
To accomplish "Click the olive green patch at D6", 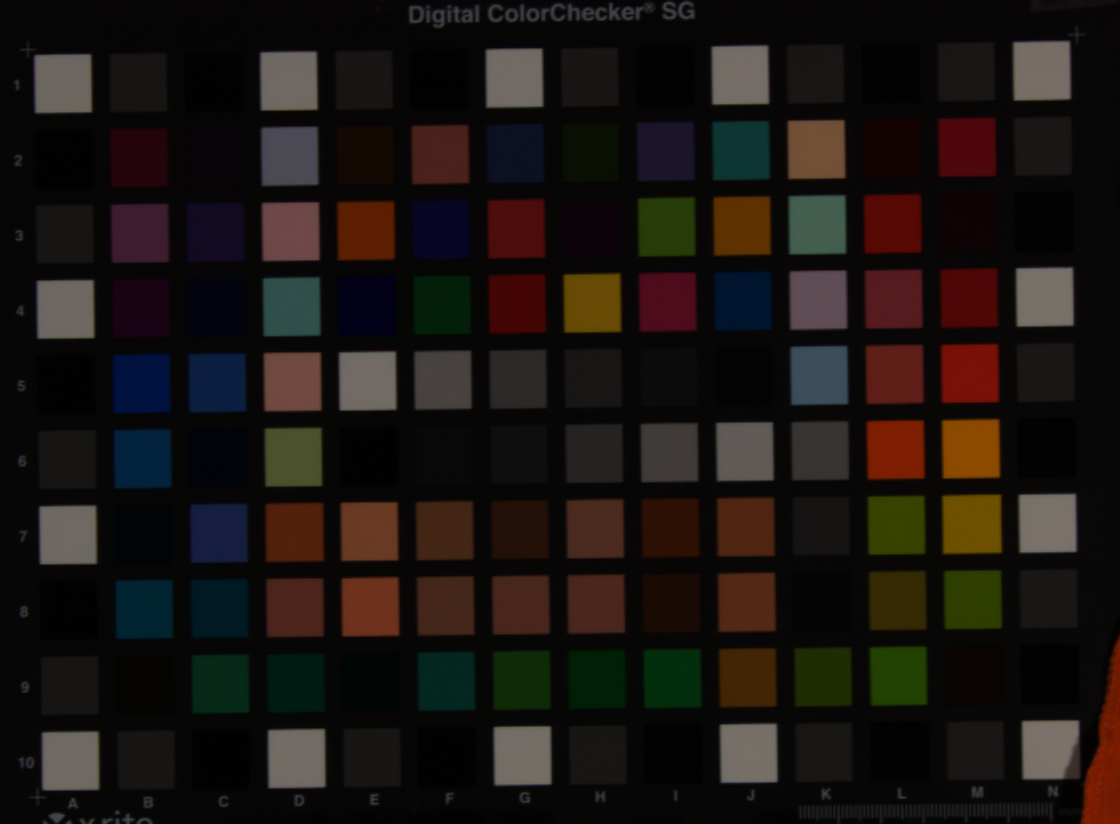I will pos(293,457).
